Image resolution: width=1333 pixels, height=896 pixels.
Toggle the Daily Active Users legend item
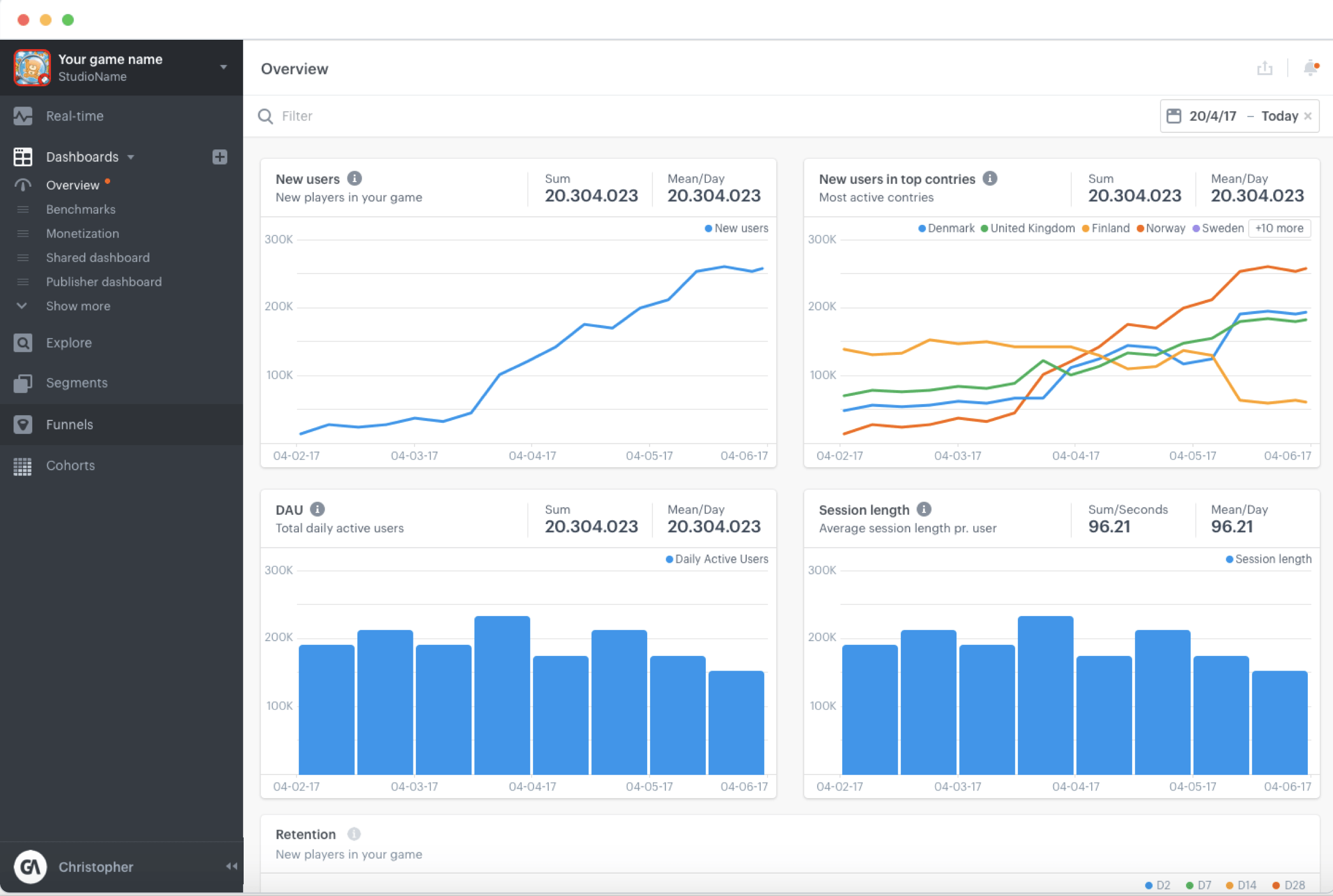click(x=716, y=559)
